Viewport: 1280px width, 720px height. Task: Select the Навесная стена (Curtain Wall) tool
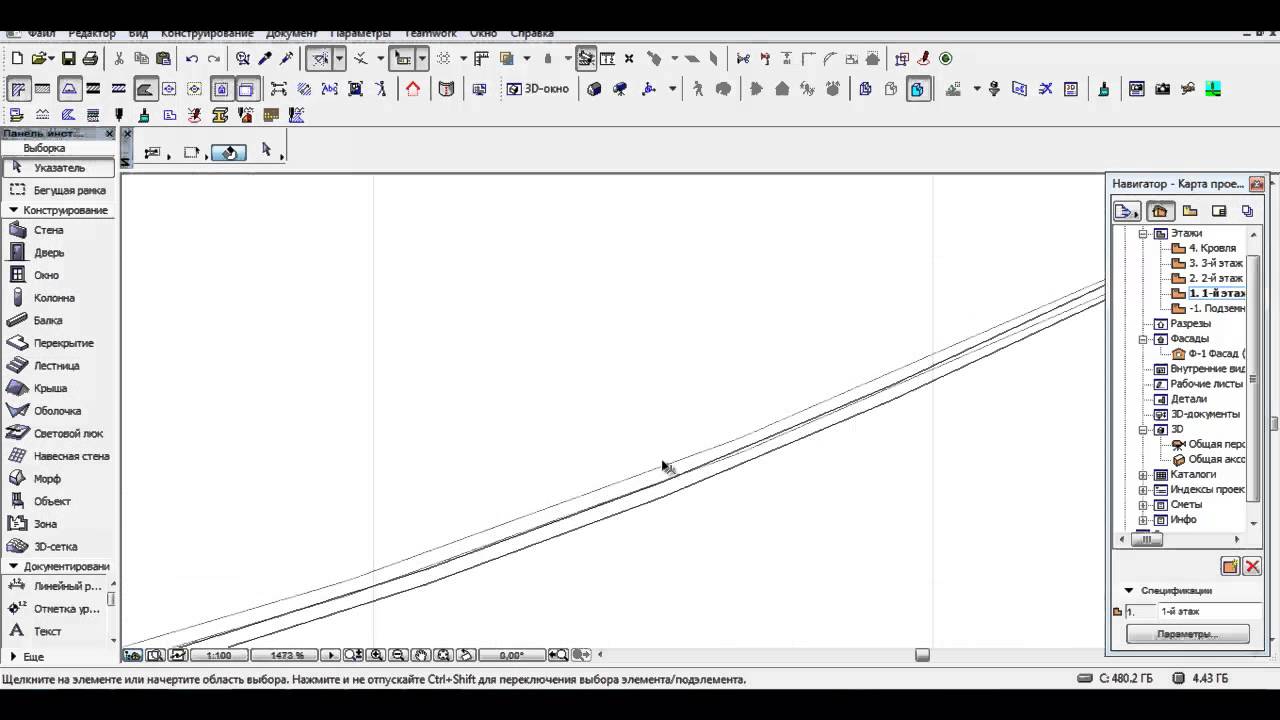pos(58,456)
